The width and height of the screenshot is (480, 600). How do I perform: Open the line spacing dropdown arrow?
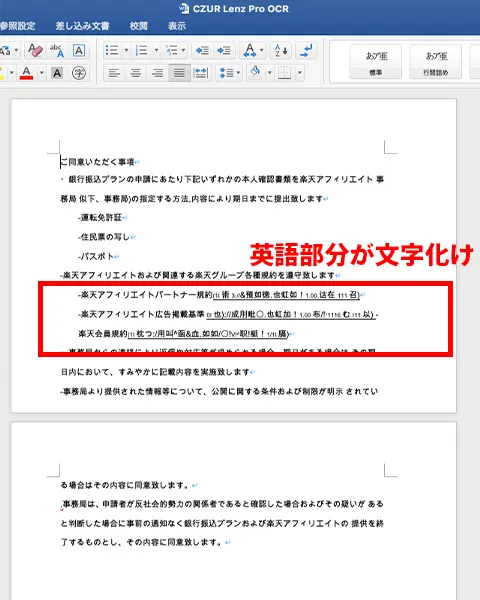tap(238, 72)
